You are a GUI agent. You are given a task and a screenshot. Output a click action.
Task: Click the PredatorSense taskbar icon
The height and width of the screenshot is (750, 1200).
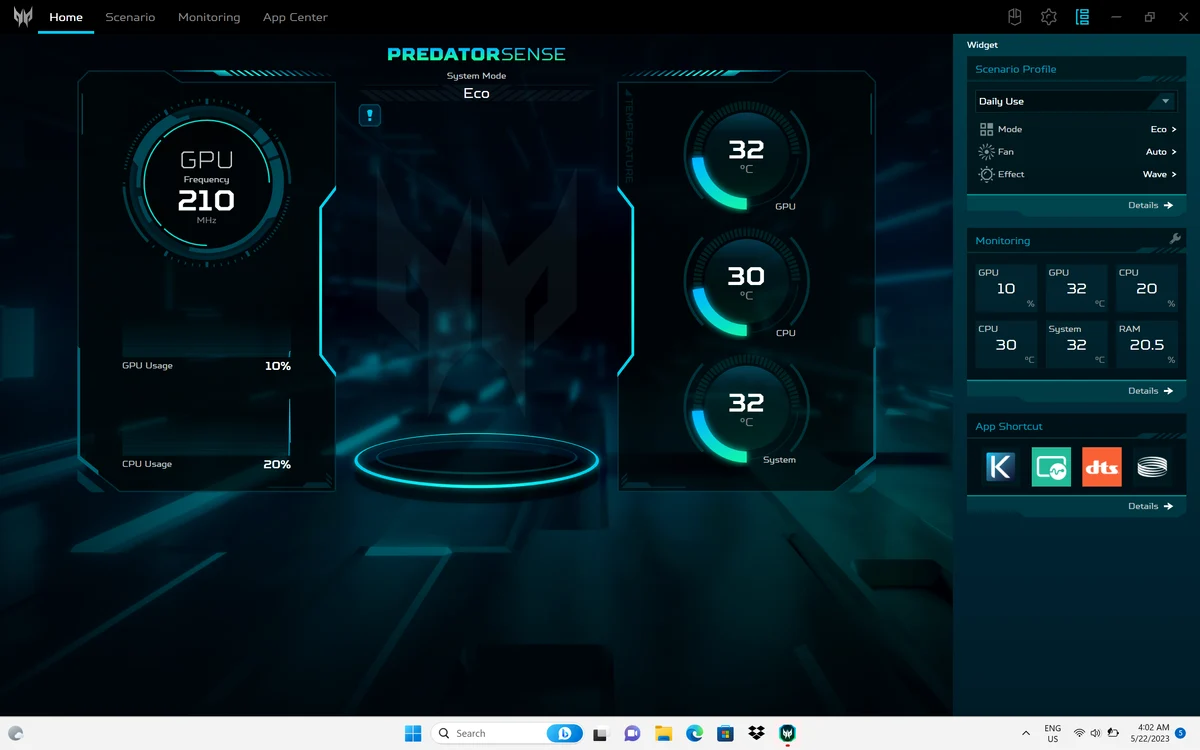click(x=788, y=733)
